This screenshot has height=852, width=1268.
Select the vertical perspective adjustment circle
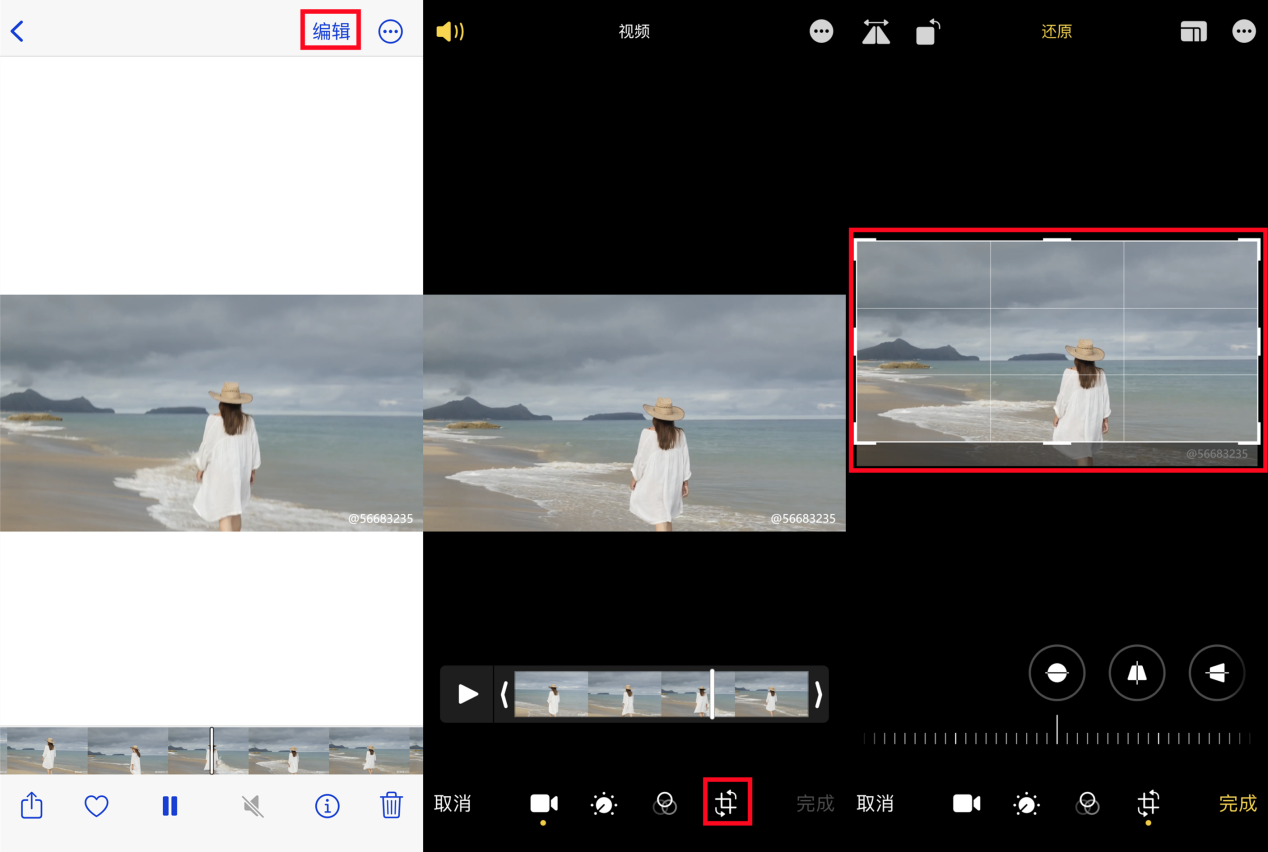(1137, 673)
